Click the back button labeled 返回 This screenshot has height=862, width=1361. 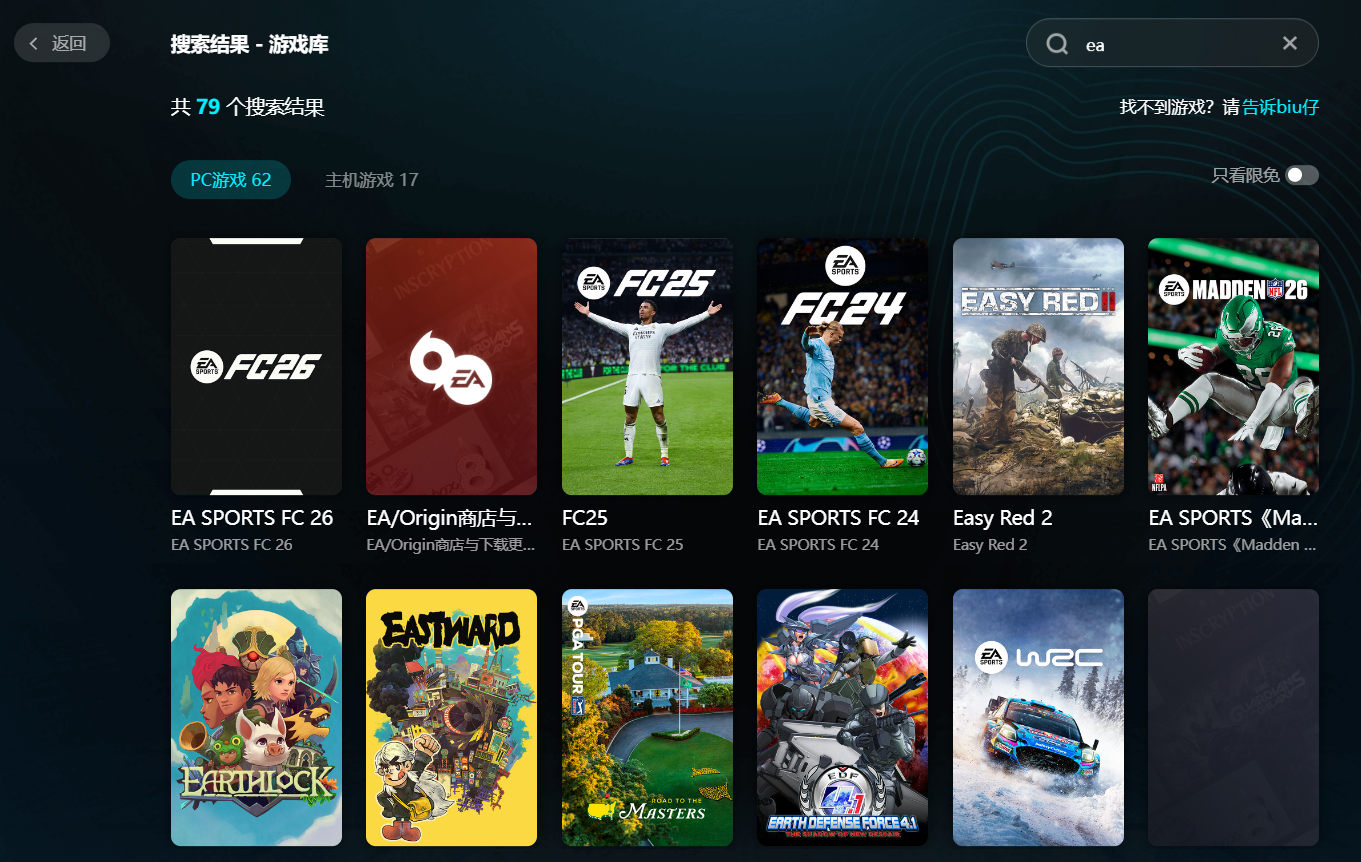(61, 43)
